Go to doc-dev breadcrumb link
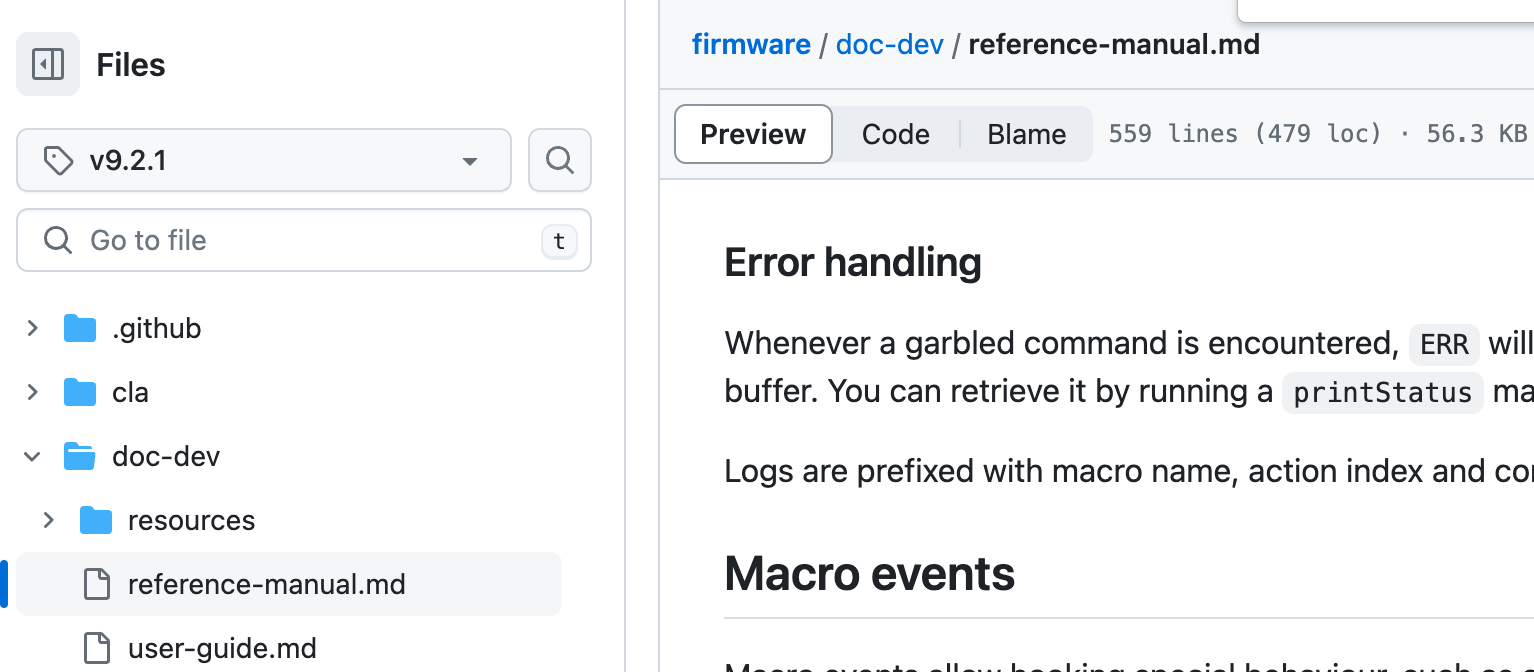 889,45
